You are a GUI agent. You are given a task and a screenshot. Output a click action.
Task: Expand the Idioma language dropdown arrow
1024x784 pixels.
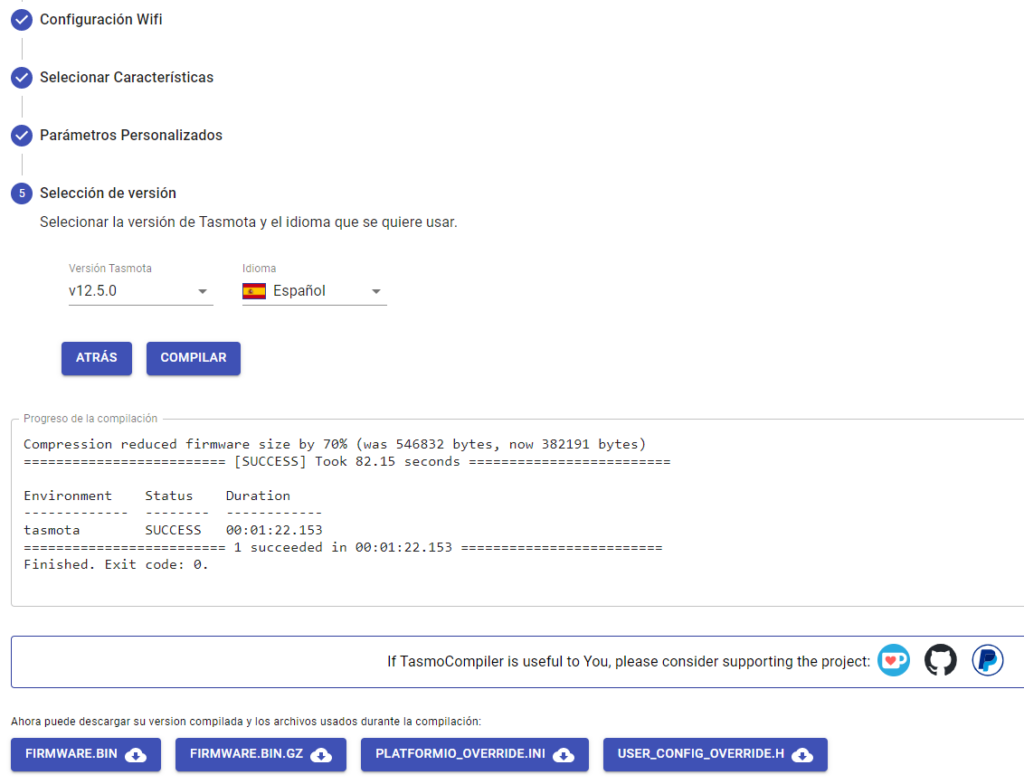(x=376, y=292)
